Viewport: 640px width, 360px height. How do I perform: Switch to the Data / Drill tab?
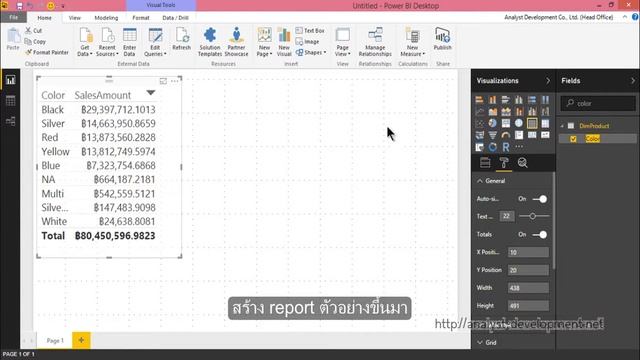(x=176, y=18)
